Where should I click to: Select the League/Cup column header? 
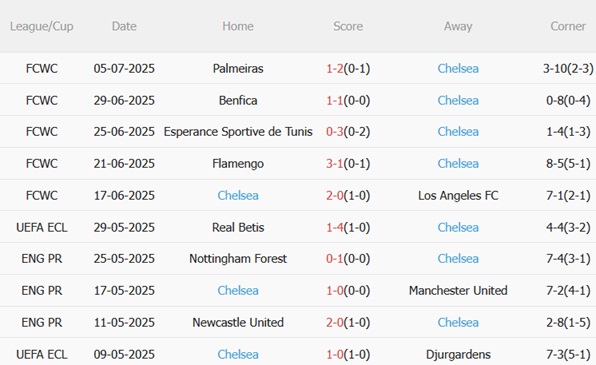coord(41,26)
